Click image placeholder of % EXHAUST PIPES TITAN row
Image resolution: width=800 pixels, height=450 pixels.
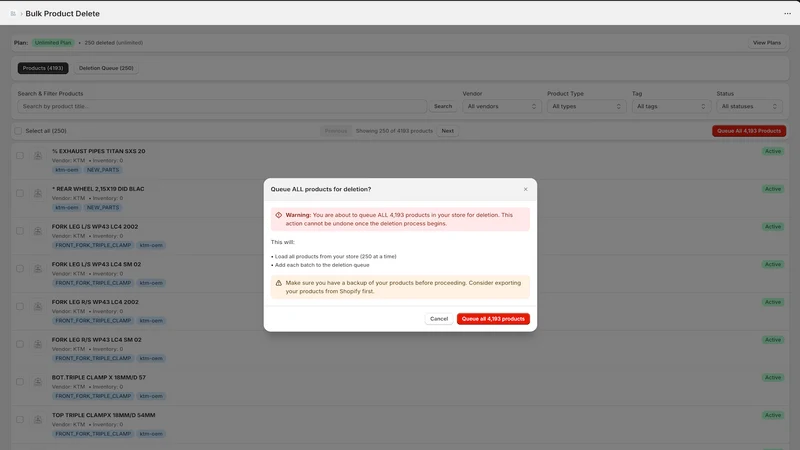tap(38, 156)
